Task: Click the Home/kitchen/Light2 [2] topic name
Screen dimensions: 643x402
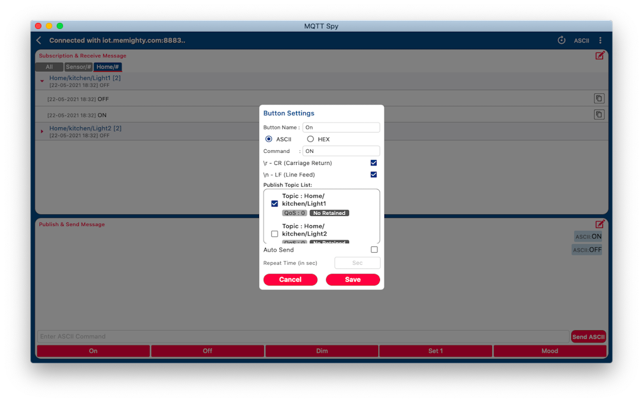Action: point(85,128)
